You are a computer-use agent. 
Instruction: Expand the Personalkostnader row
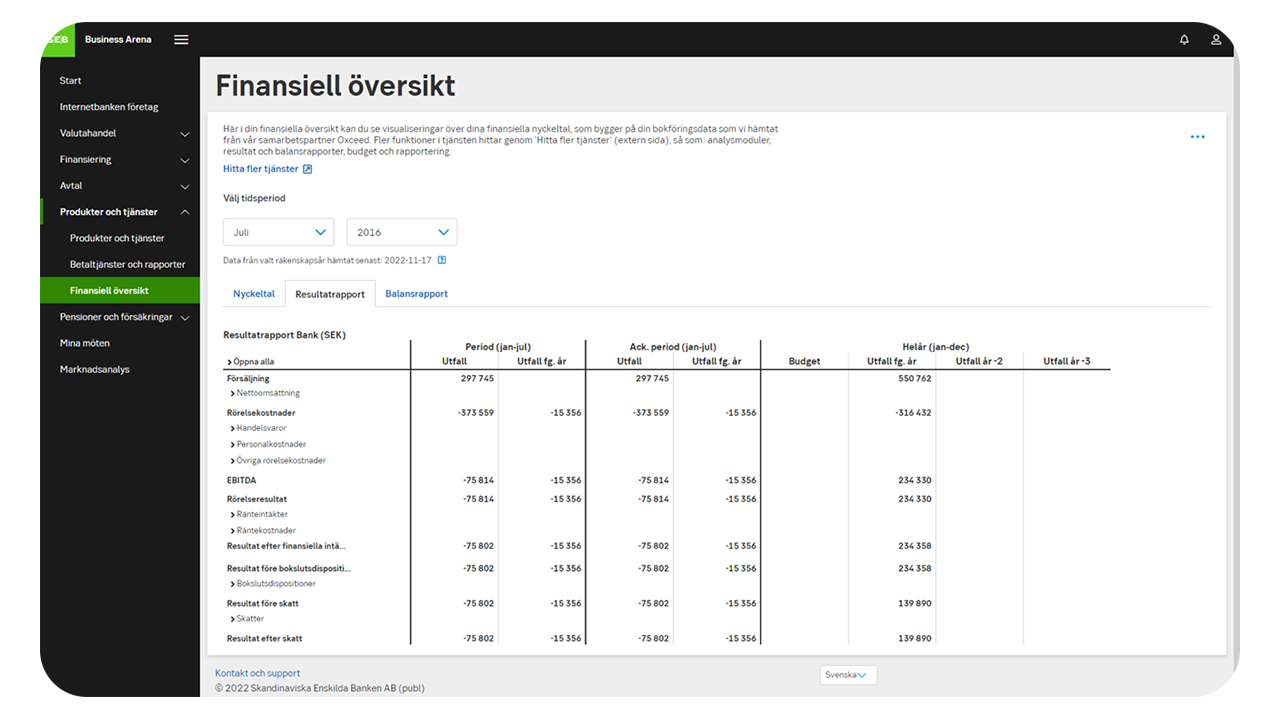tap(270, 444)
